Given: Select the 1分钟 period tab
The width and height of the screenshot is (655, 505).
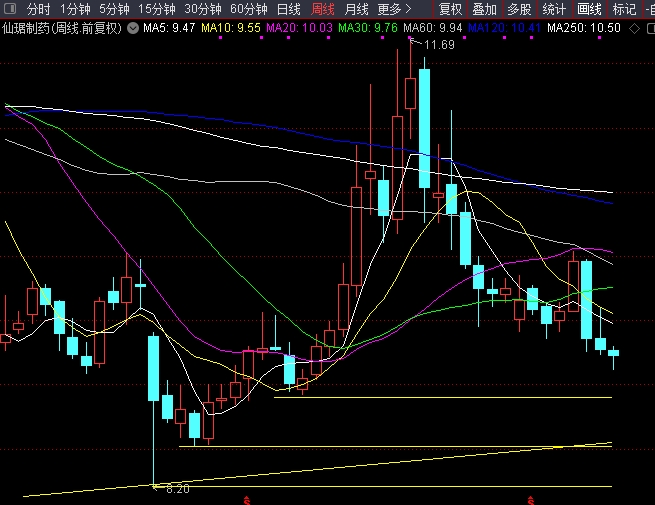Looking at the screenshot, I should [x=75, y=9].
